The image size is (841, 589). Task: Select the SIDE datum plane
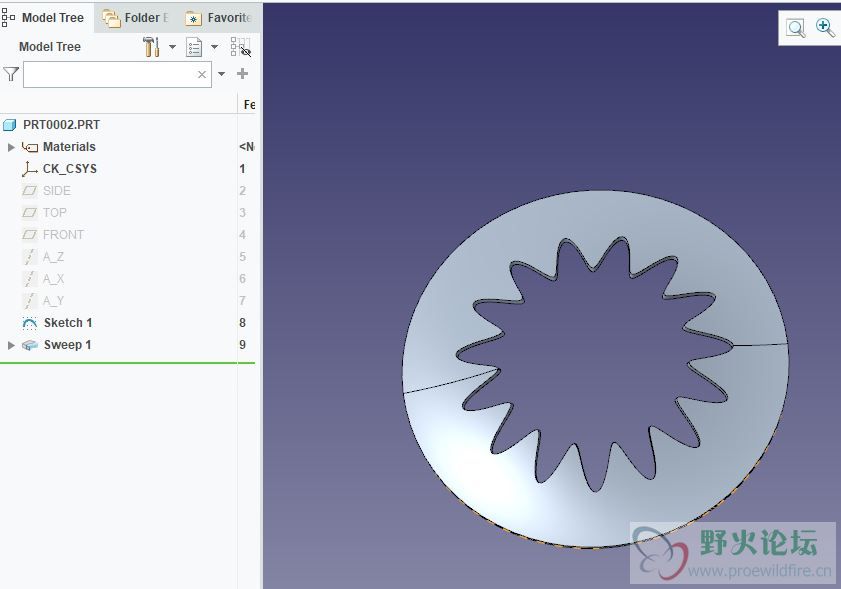coord(57,191)
